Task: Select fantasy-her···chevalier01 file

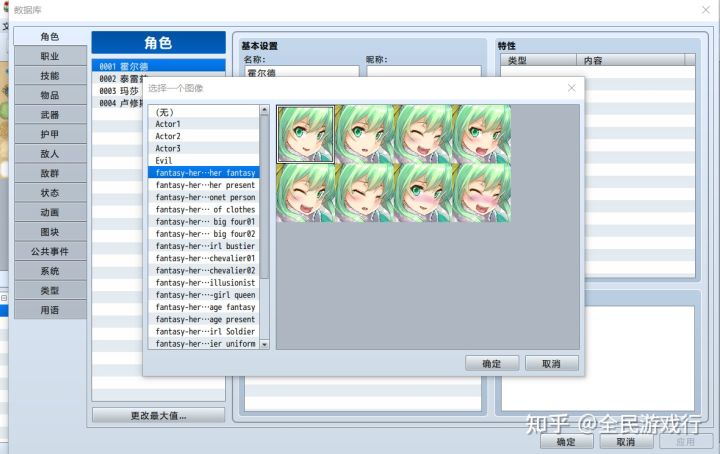Action: point(204,258)
